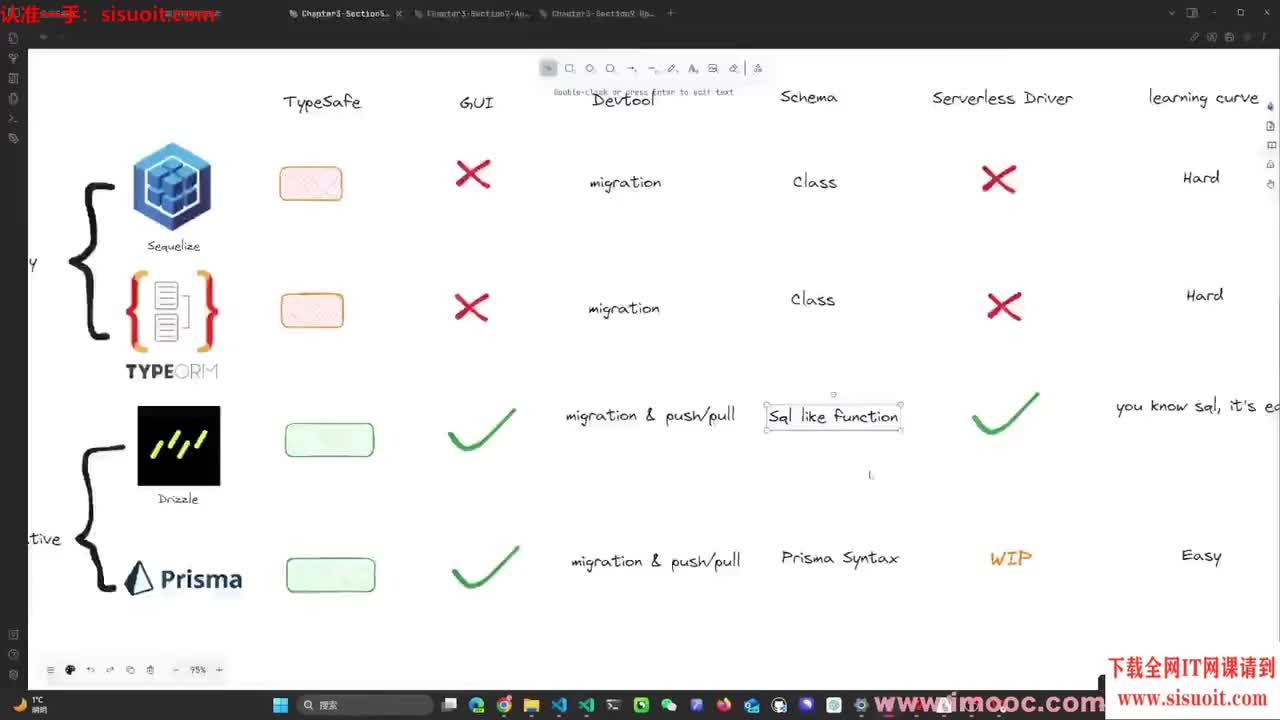Duplicate the selected element
This screenshot has height=720, width=1280.
pyautogui.click(x=130, y=670)
